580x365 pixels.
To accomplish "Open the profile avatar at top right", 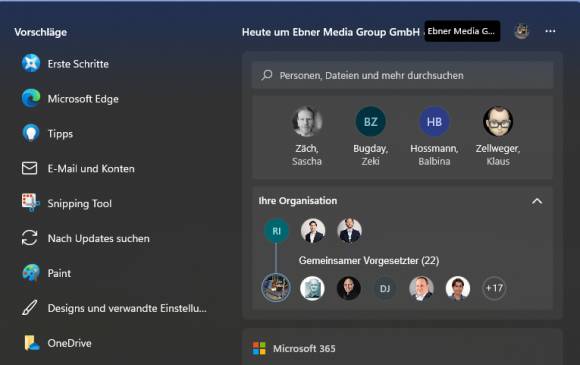I will 522,31.
